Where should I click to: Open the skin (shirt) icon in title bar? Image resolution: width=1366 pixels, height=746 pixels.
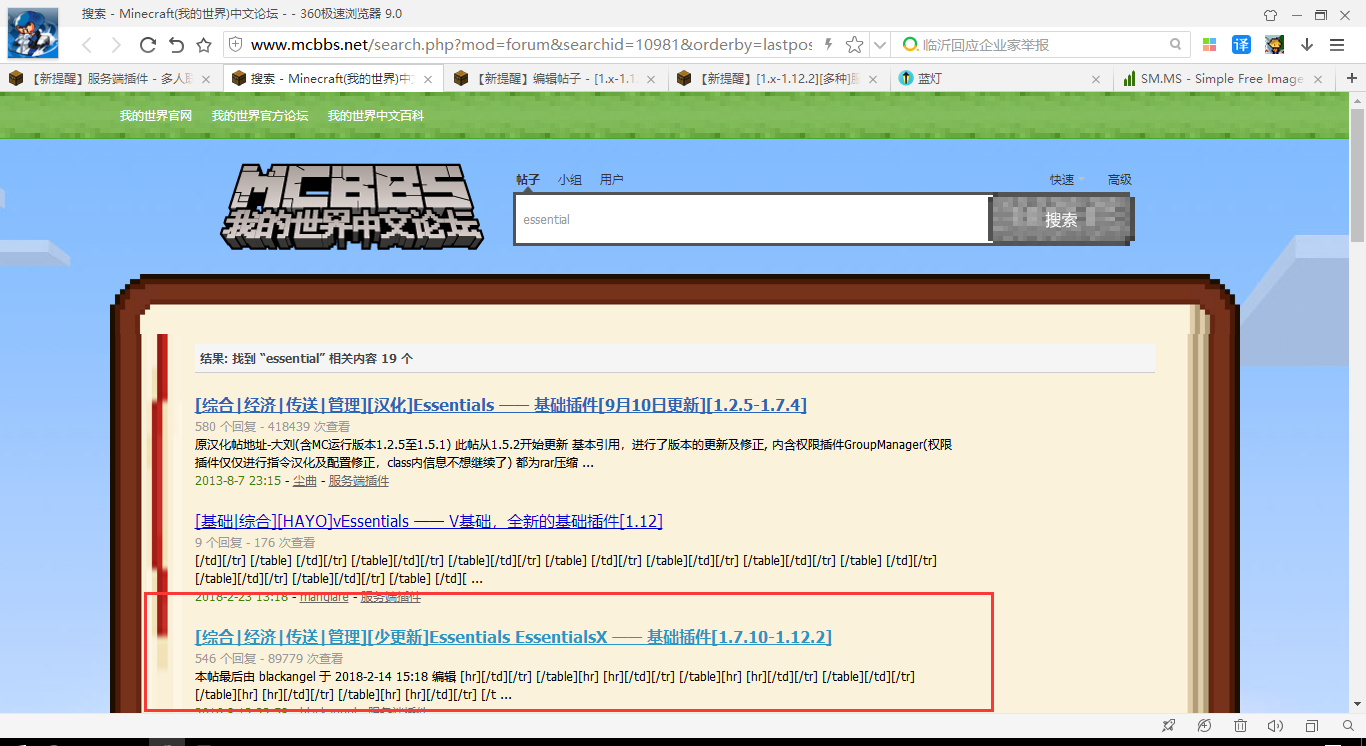1271,15
